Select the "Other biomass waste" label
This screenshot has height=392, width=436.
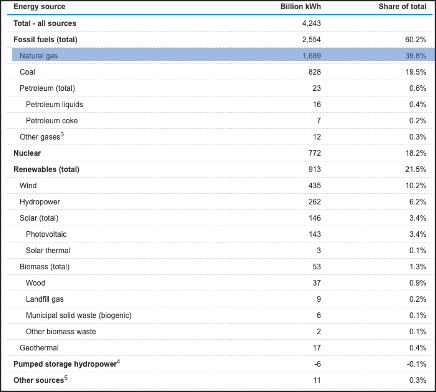[x=61, y=332]
